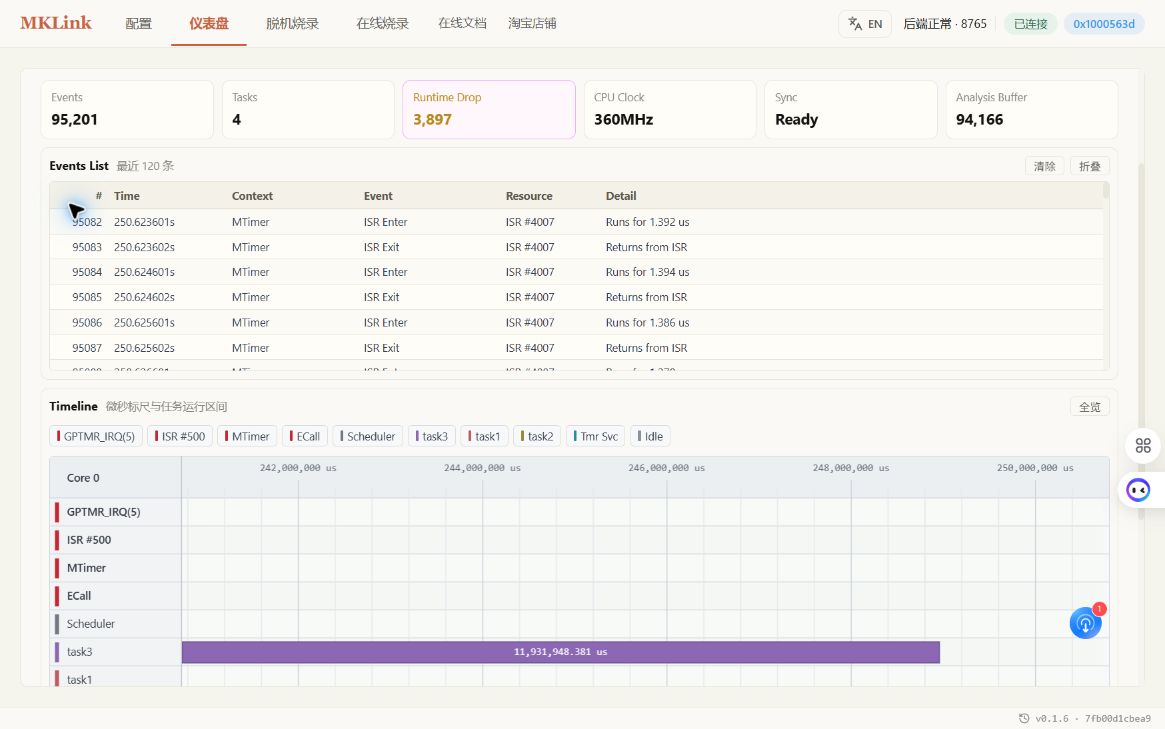The height and width of the screenshot is (729, 1165).
Task: Toggle the Scheduler legend chip
Action: tap(368, 436)
